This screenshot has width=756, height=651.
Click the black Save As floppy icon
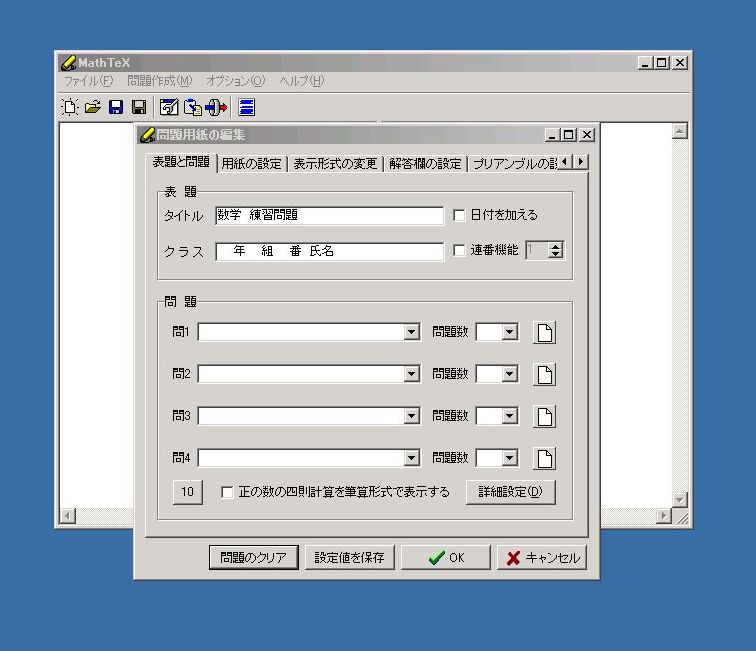pos(139,107)
